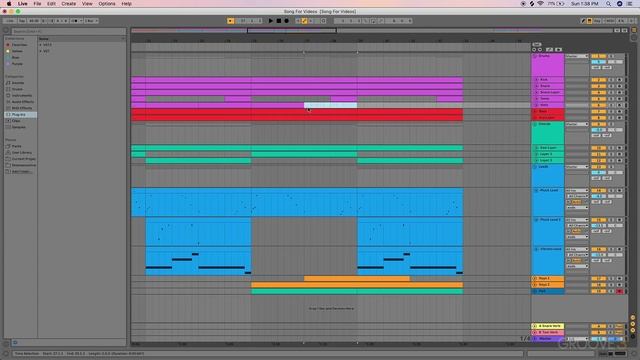Viewport: 640px width, 360px height.
Task: Start playback with the Play button
Action: point(271,21)
